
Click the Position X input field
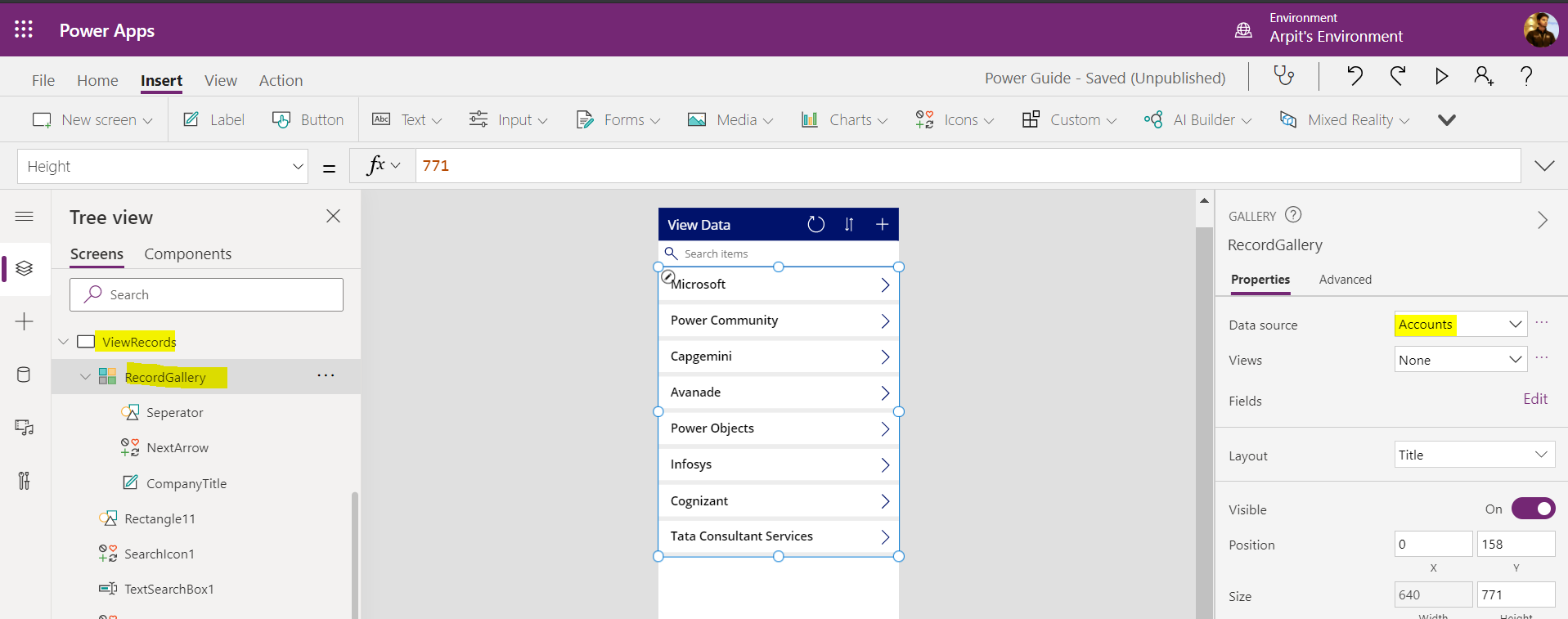click(1433, 544)
